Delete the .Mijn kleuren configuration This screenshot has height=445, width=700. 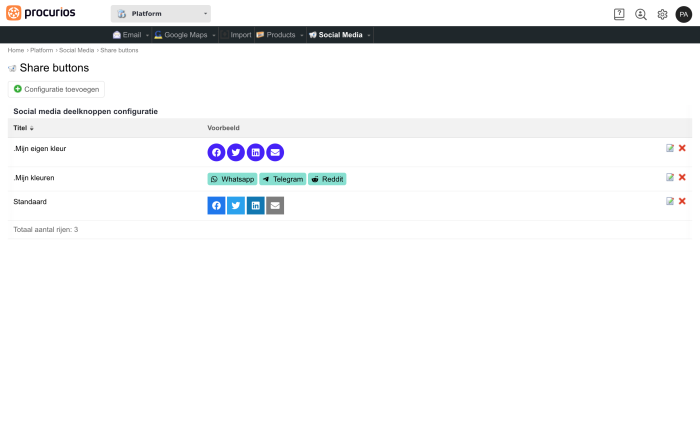coord(682,177)
